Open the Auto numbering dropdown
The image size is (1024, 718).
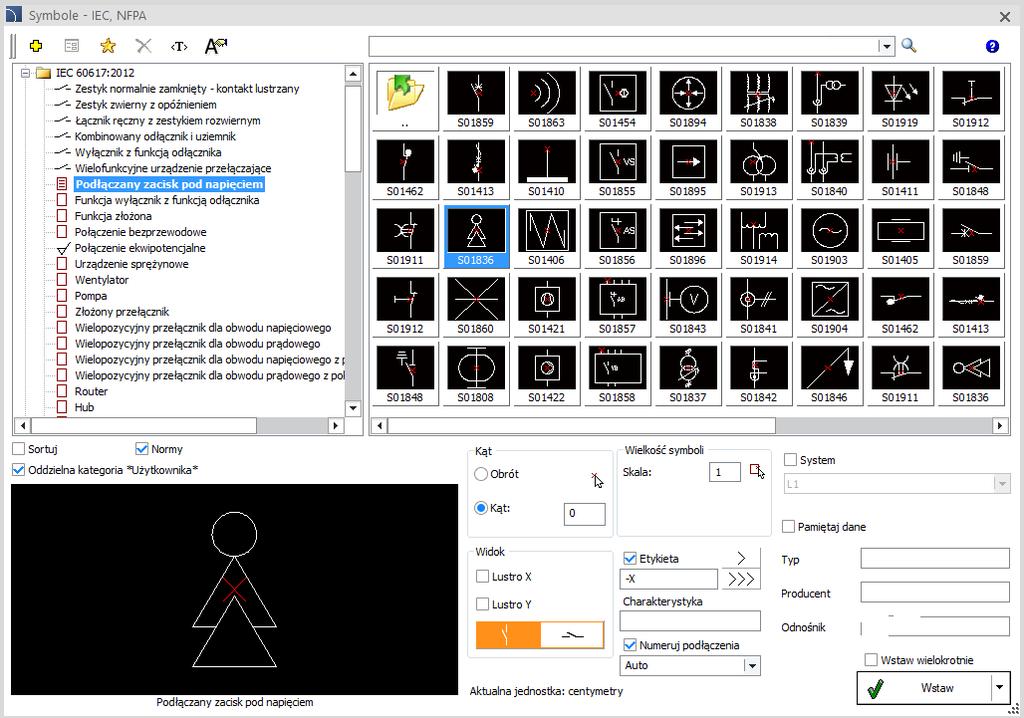pos(752,666)
